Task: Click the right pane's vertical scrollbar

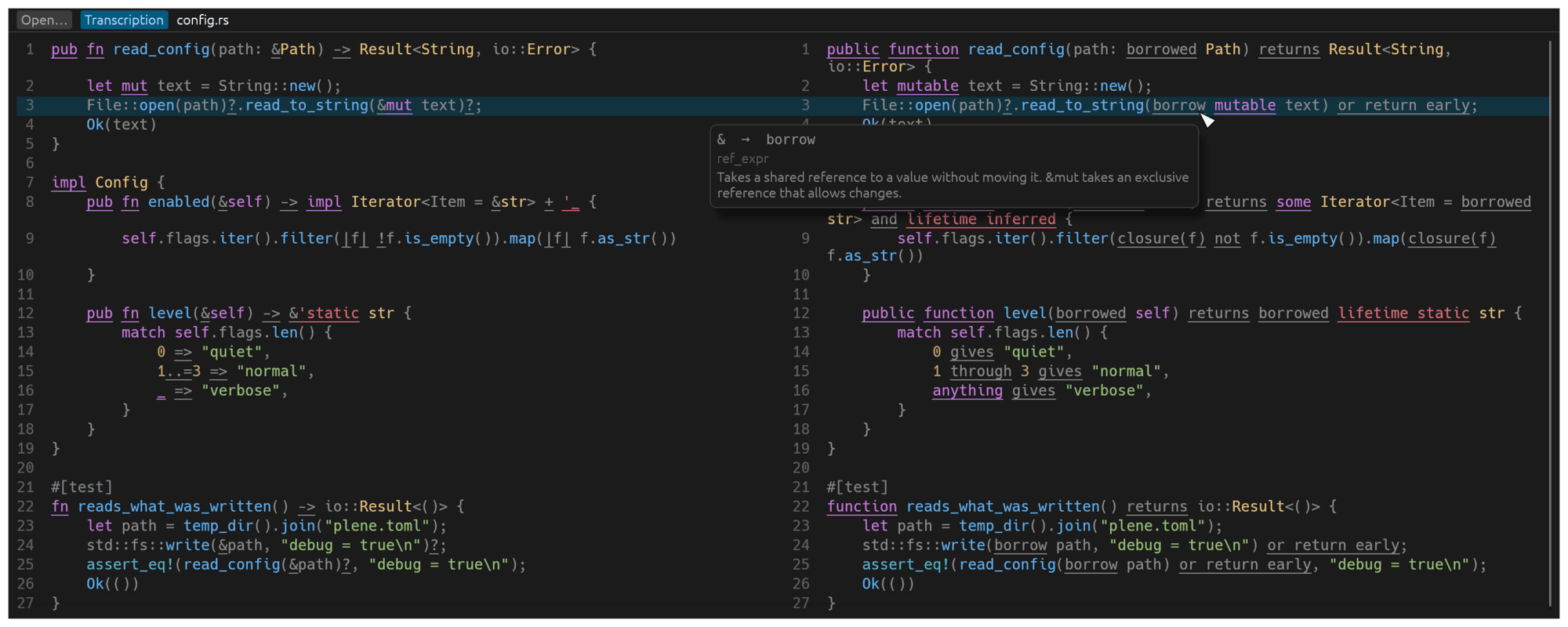Action: point(1550,323)
